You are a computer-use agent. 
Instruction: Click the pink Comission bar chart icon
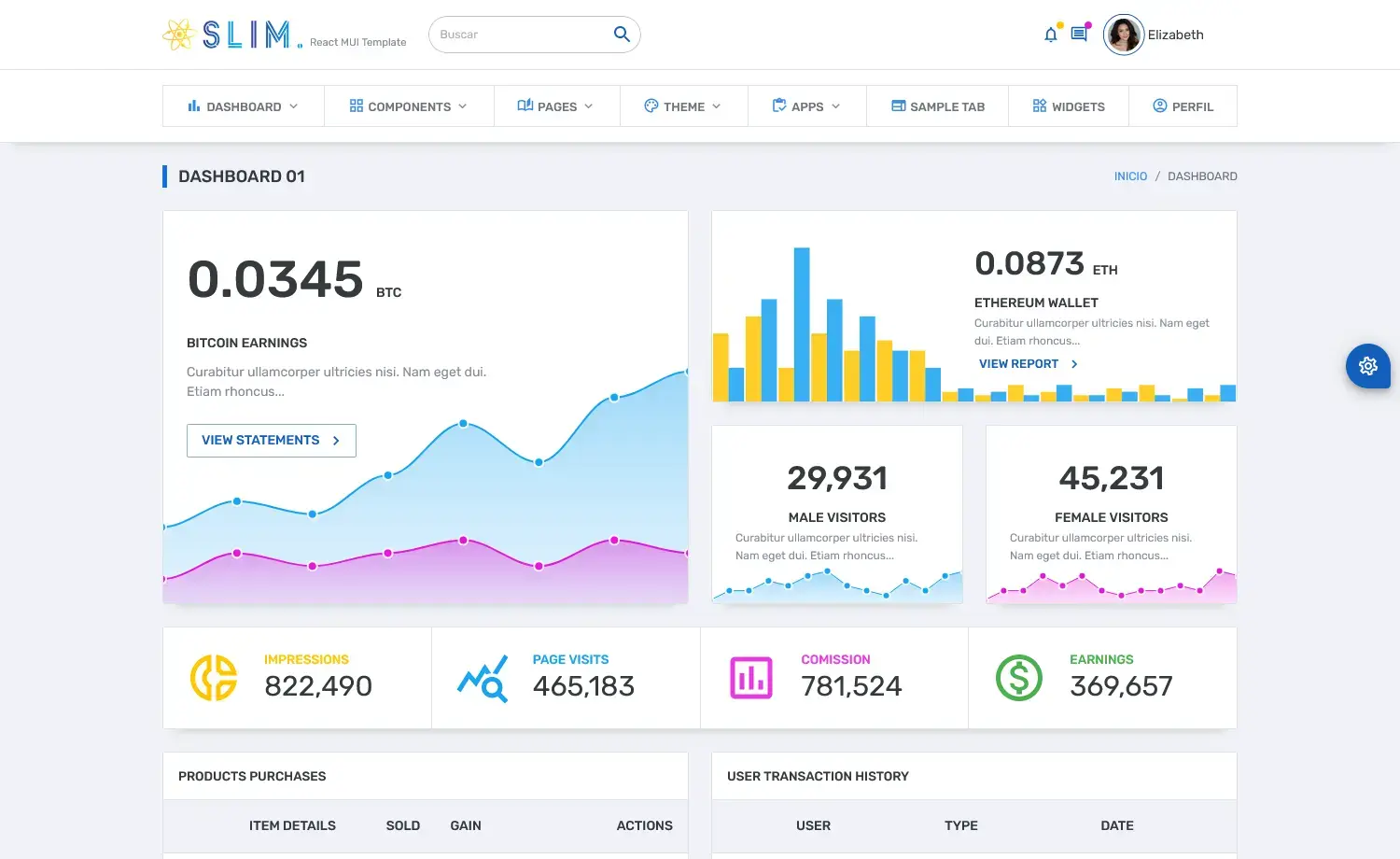(x=750, y=677)
